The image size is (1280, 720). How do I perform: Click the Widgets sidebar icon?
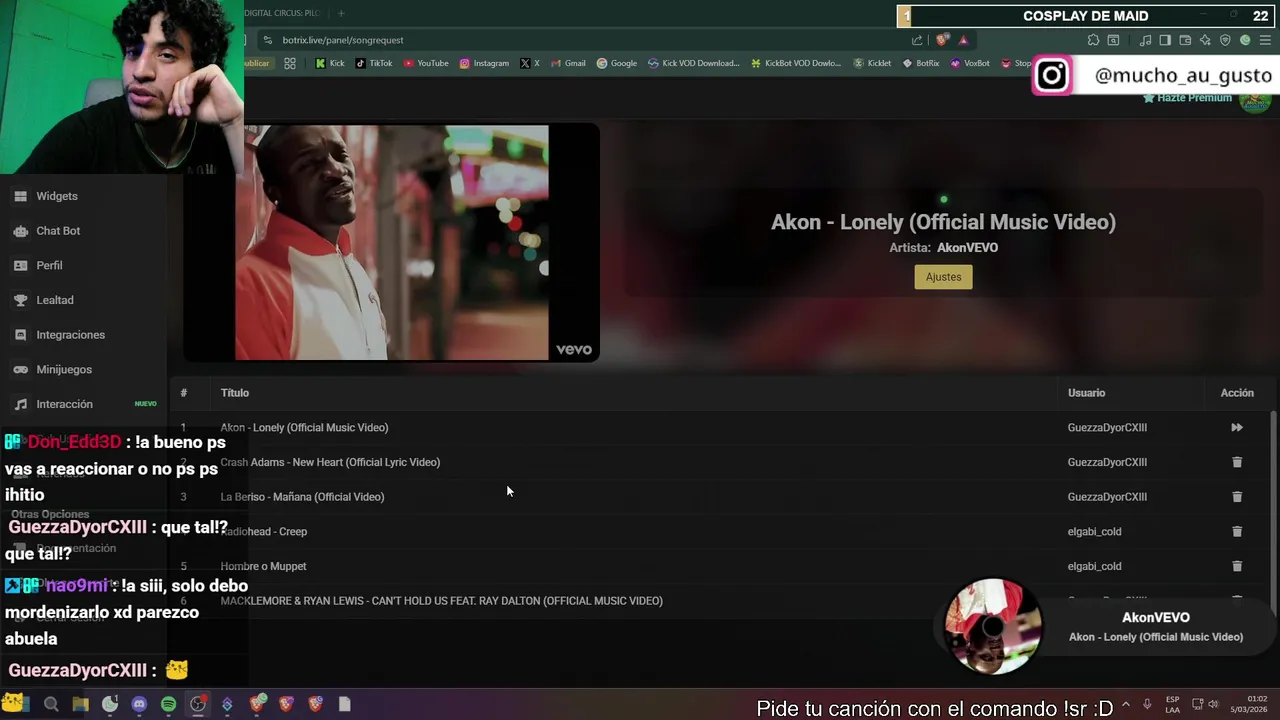20,196
